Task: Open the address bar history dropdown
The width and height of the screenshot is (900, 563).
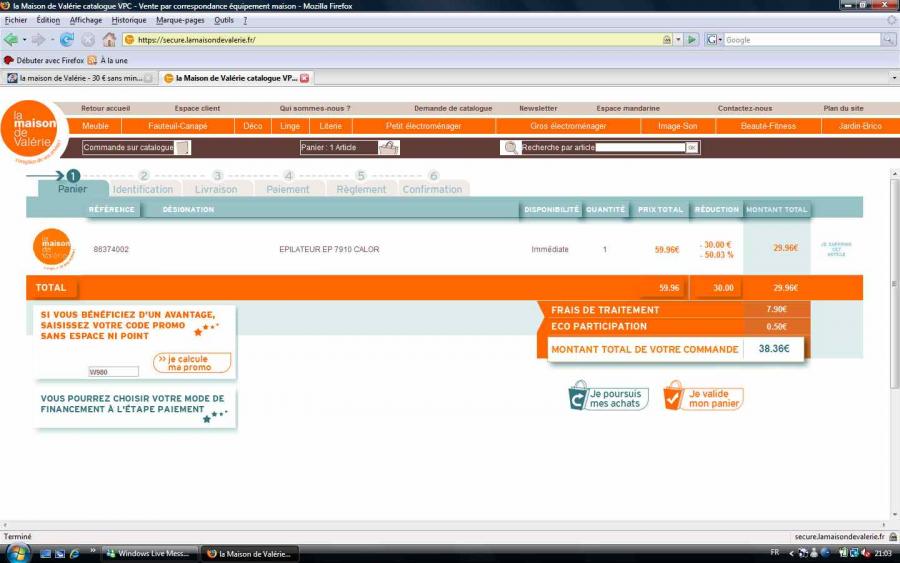Action: click(678, 40)
